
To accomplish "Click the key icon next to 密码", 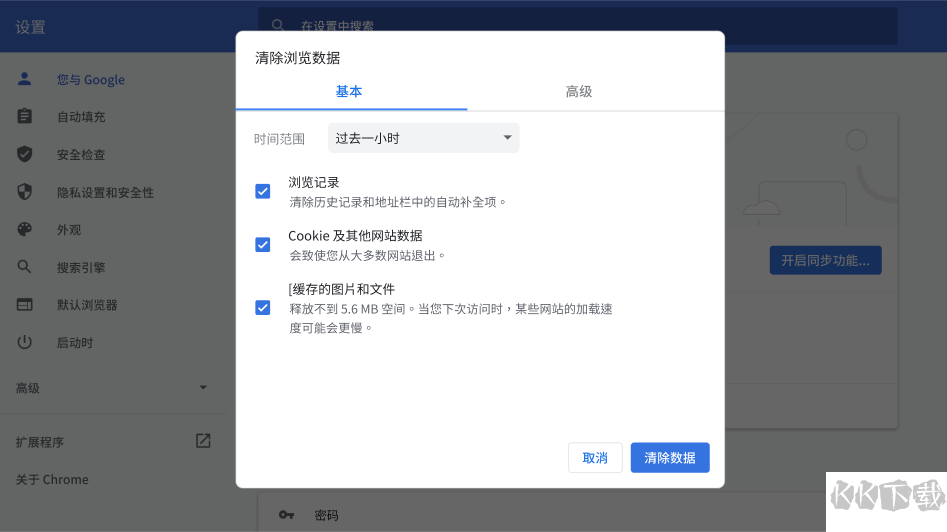I will pos(286,515).
